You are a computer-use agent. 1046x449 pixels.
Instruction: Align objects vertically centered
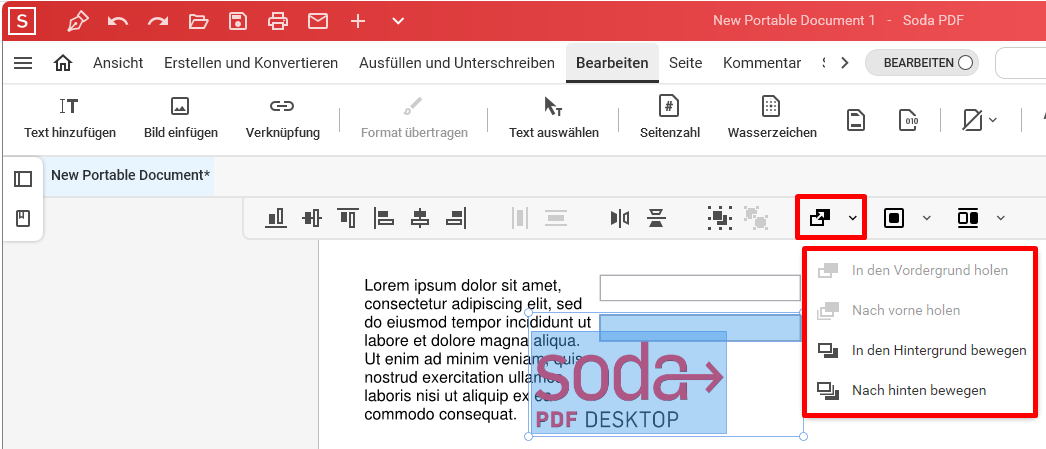(x=312, y=217)
